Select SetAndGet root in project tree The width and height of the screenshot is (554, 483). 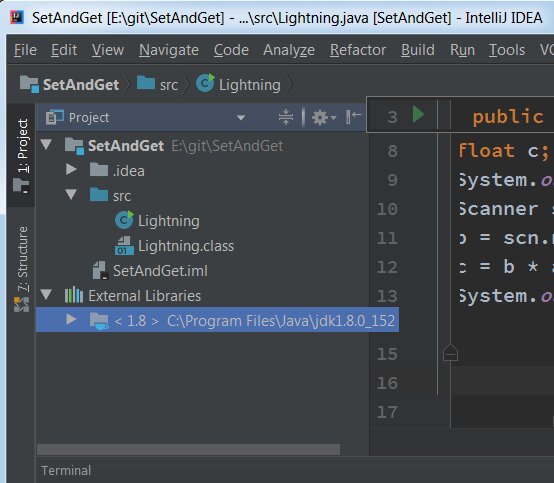click(202, 146)
